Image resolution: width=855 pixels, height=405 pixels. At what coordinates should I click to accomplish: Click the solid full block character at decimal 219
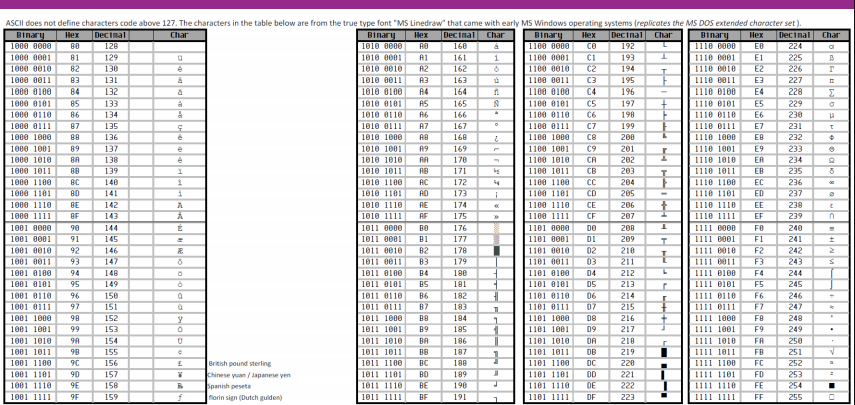click(663, 353)
